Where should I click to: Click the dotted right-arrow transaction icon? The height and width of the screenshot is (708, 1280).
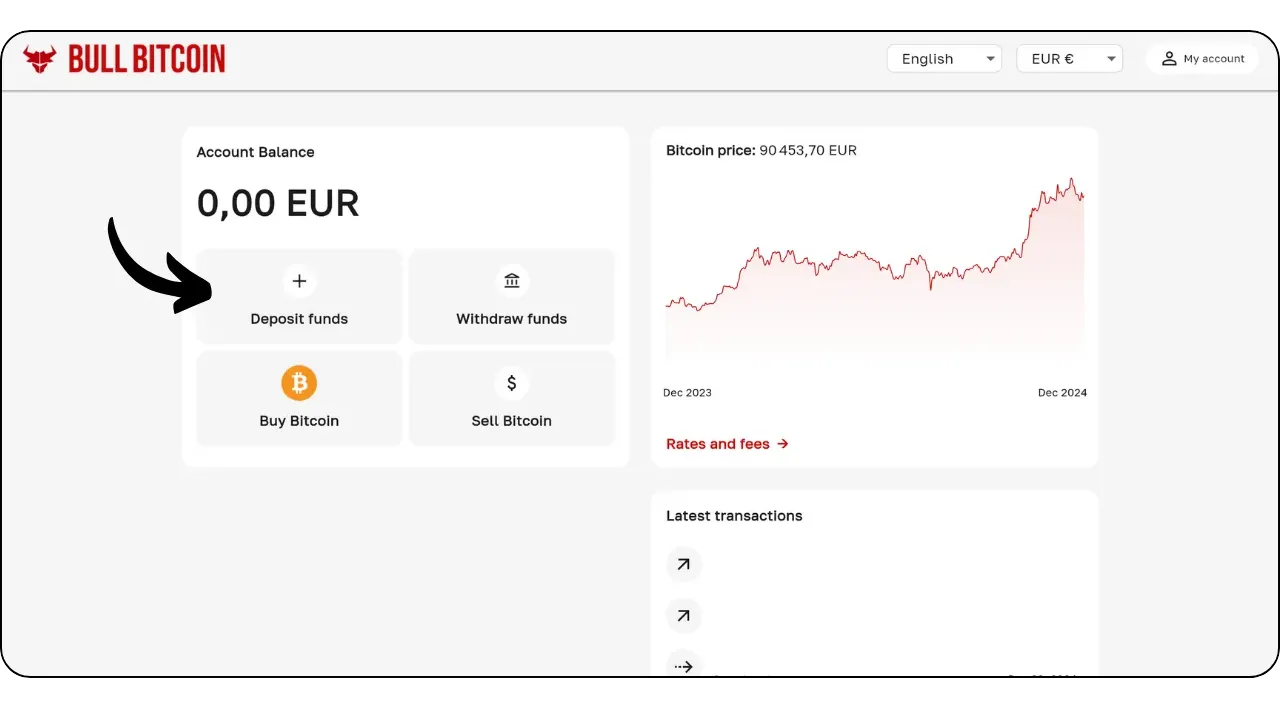point(684,666)
